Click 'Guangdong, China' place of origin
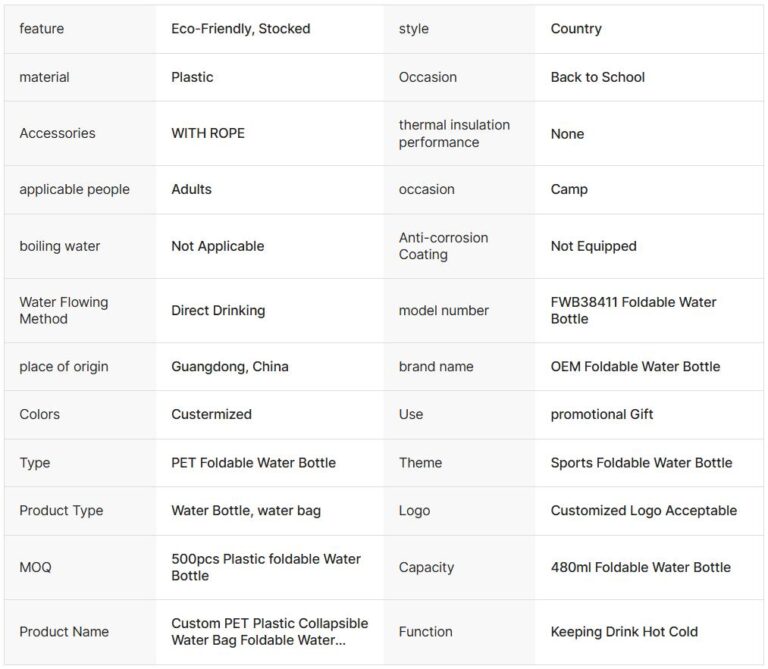Viewport: 768px width, 669px height. tap(229, 366)
